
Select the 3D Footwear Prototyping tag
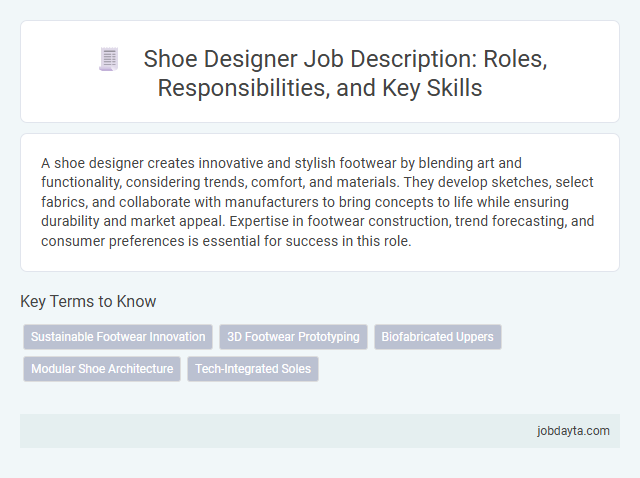coord(293,337)
